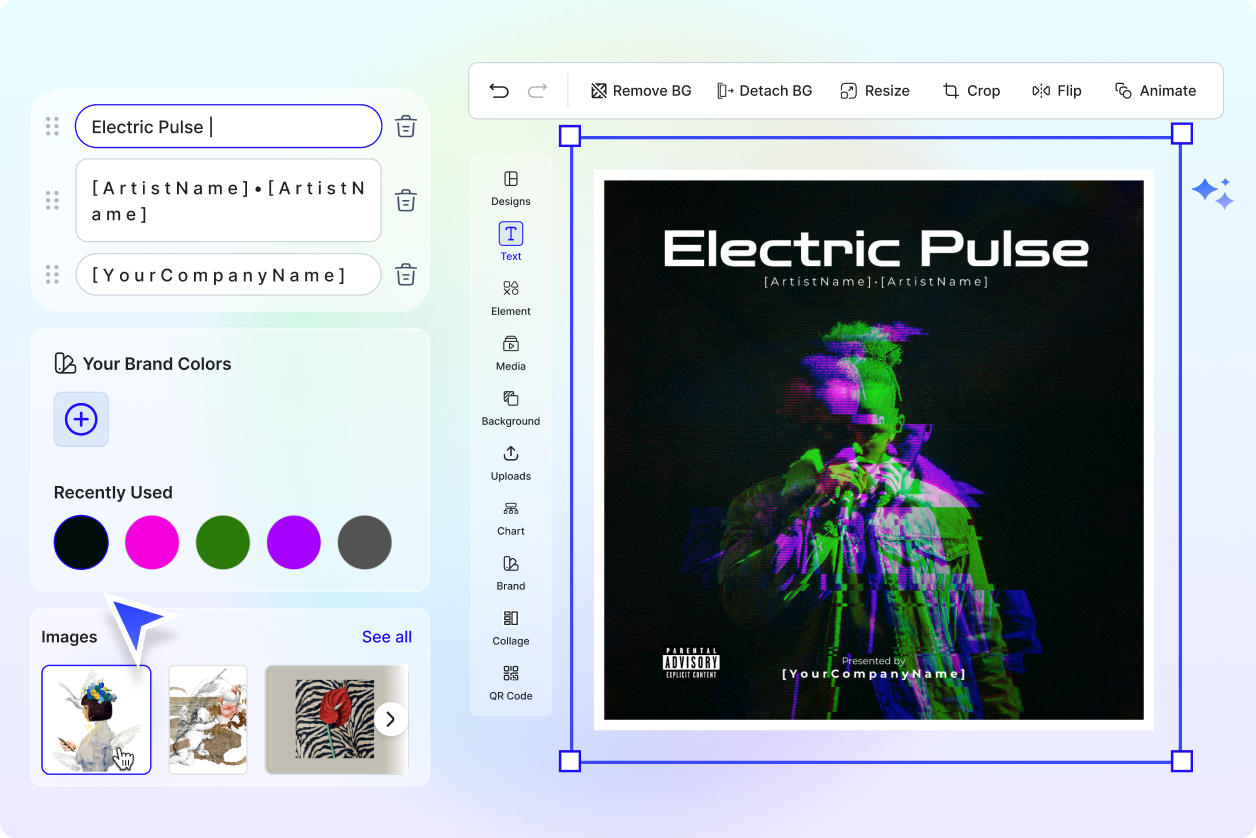Click YourCompanyName text on the poster
Image resolution: width=1256 pixels, height=838 pixels.
pyautogui.click(x=874, y=674)
